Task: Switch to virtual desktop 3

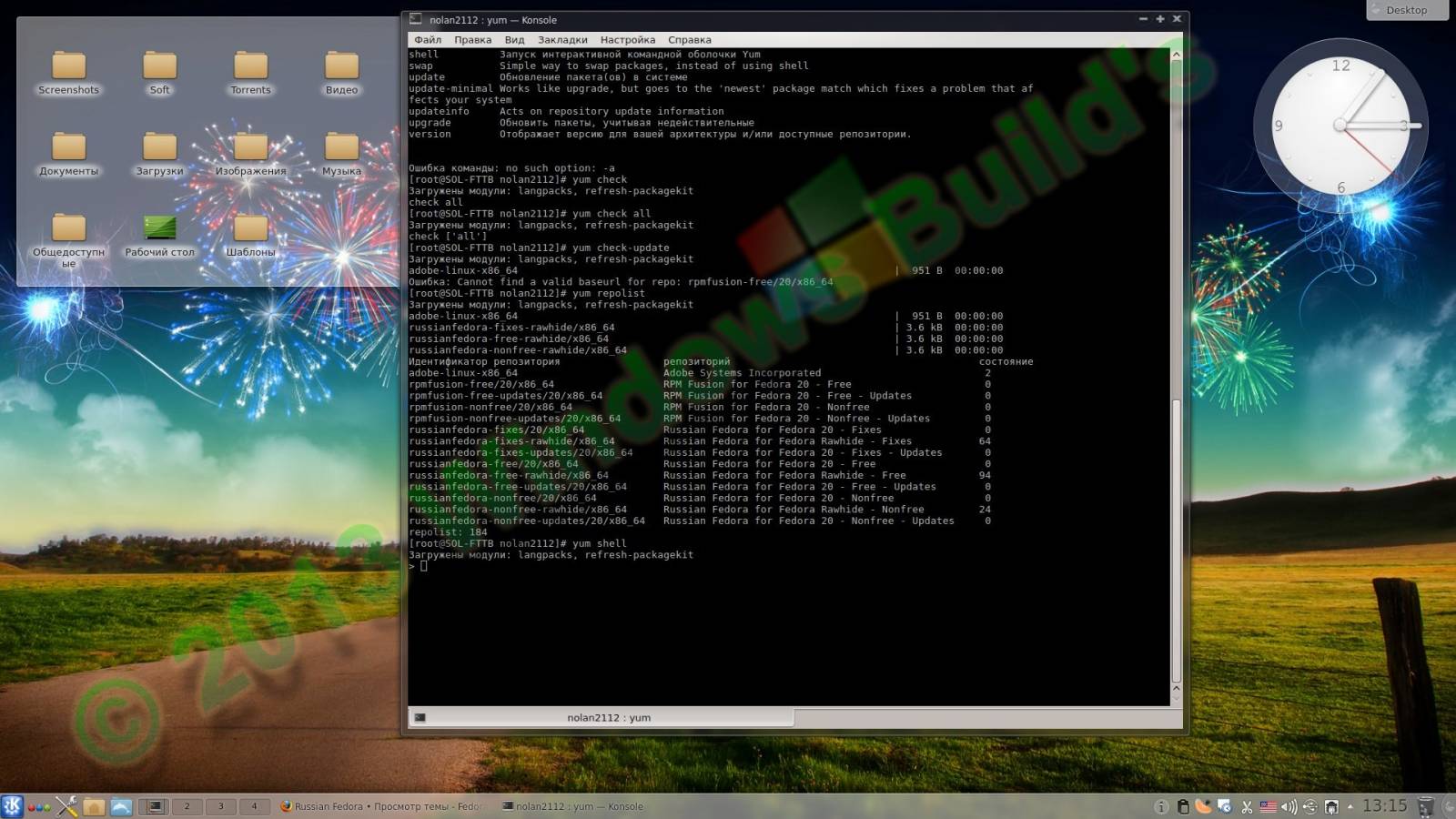Action: (221, 806)
